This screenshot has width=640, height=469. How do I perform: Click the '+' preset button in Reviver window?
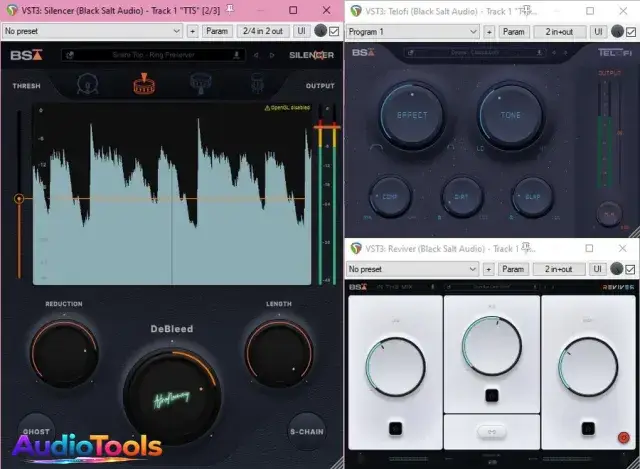(488, 269)
